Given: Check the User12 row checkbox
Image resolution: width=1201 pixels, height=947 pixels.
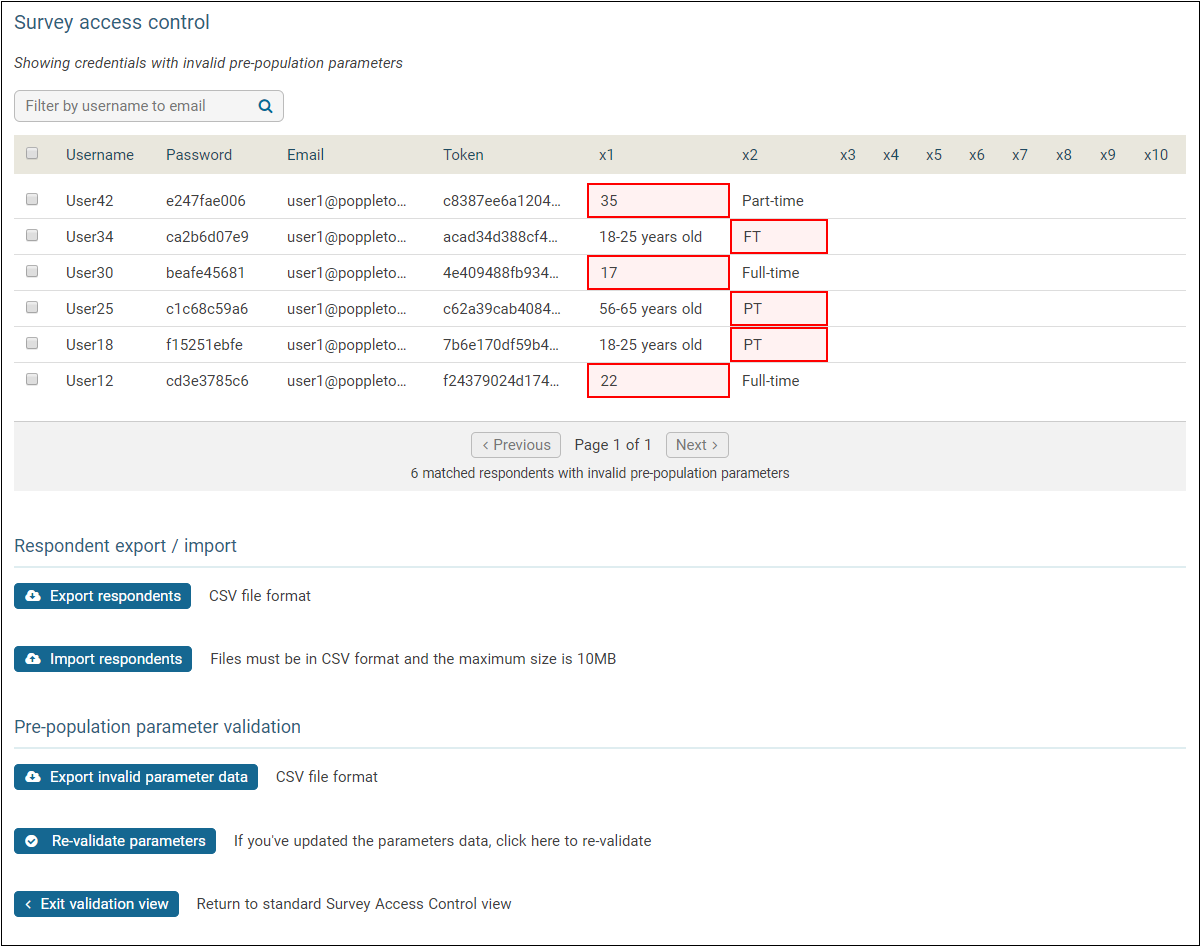Looking at the screenshot, I should [x=32, y=380].
